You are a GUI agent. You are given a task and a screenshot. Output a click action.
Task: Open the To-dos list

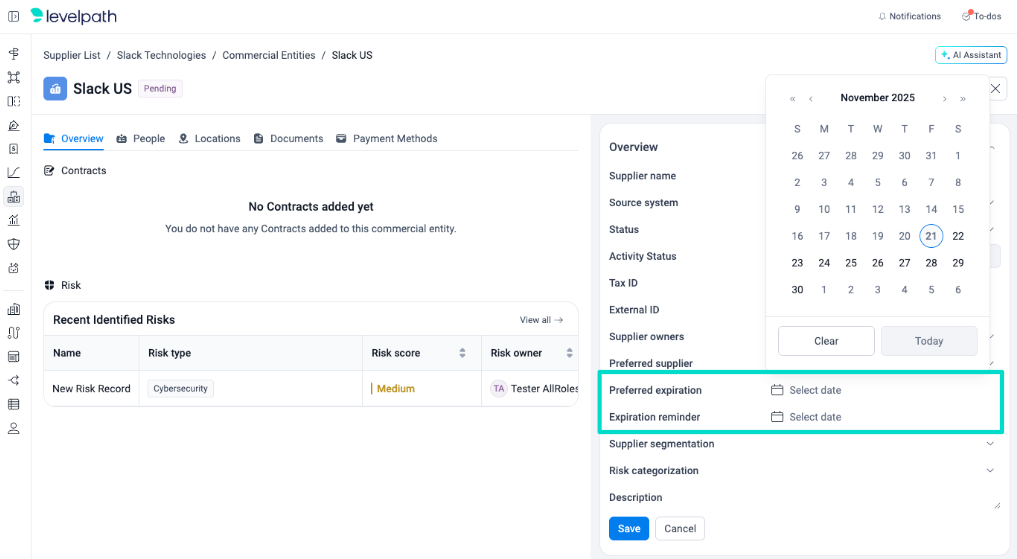(x=981, y=16)
